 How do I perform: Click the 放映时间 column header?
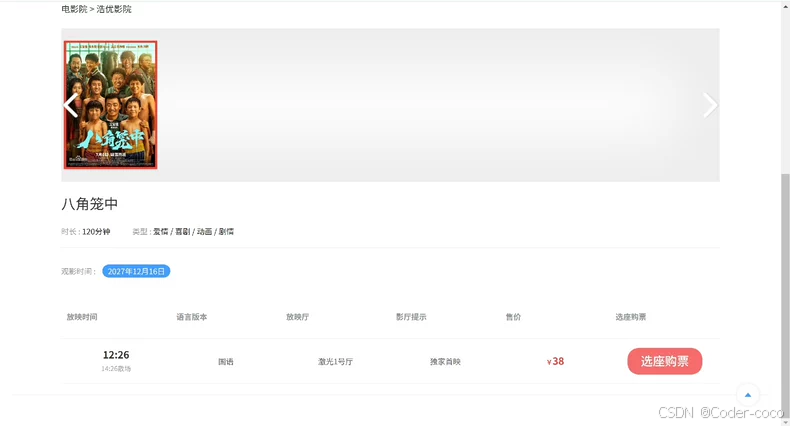pos(82,317)
